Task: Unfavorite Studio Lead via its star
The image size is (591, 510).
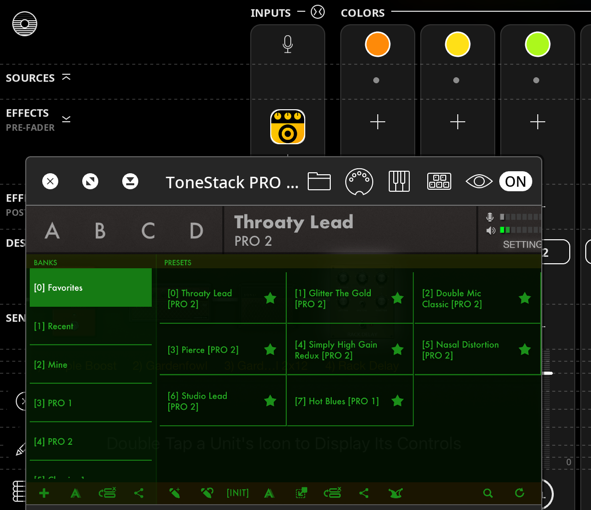Action: point(270,401)
